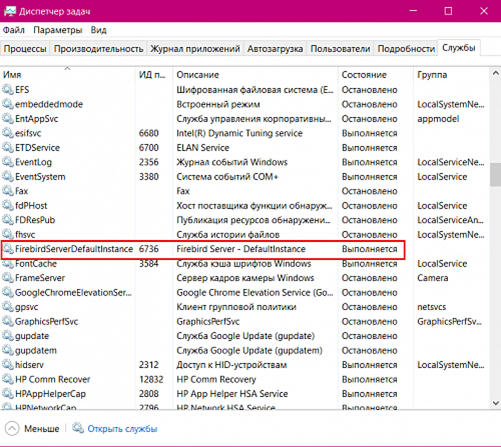Screen dimensions: 501x447
Task: Open the Вид menu
Action: (99, 30)
